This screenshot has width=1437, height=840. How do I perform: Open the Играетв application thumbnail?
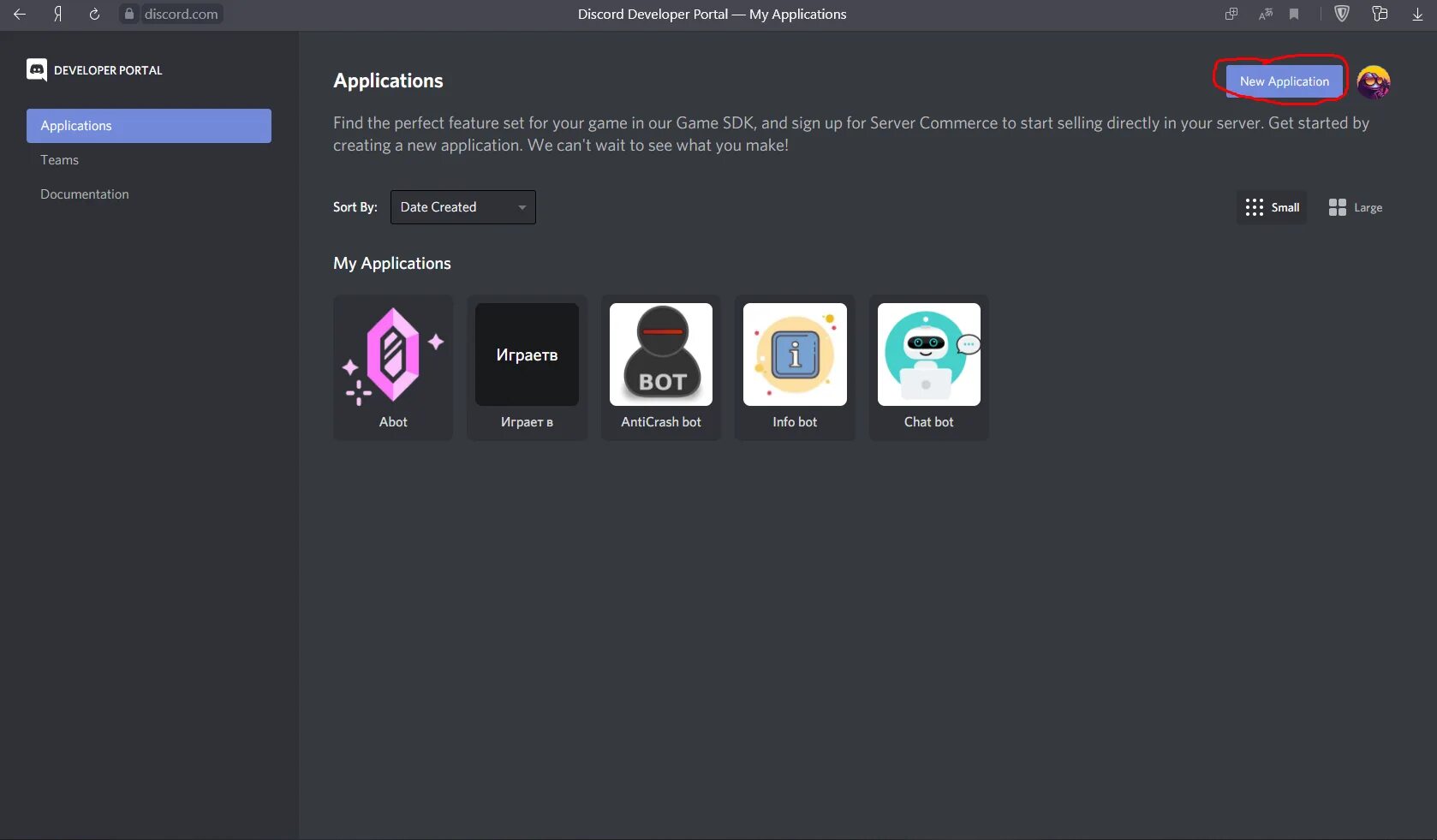(x=527, y=354)
